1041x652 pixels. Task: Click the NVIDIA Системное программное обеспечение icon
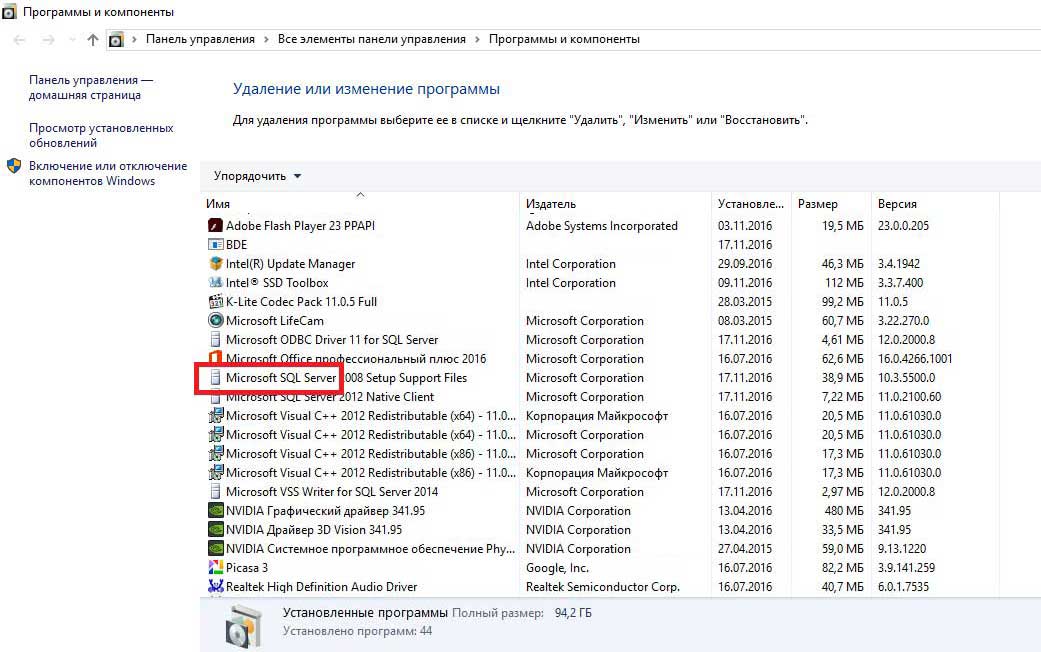coord(215,549)
